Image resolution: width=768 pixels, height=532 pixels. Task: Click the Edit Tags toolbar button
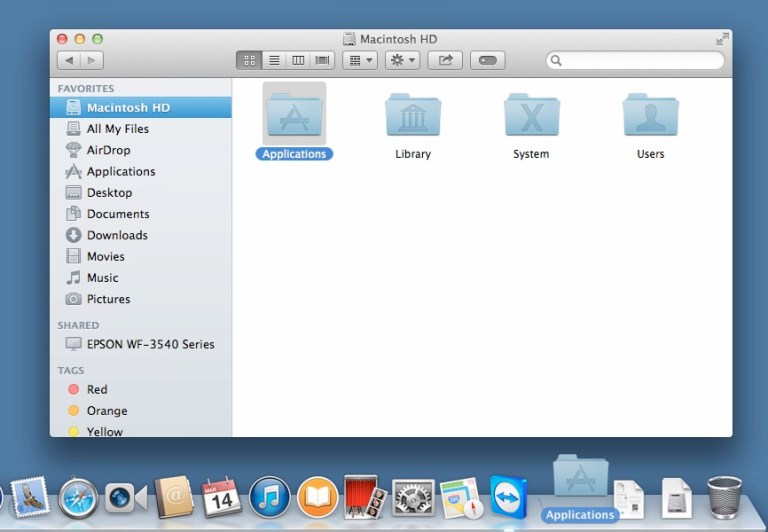click(x=487, y=61)
